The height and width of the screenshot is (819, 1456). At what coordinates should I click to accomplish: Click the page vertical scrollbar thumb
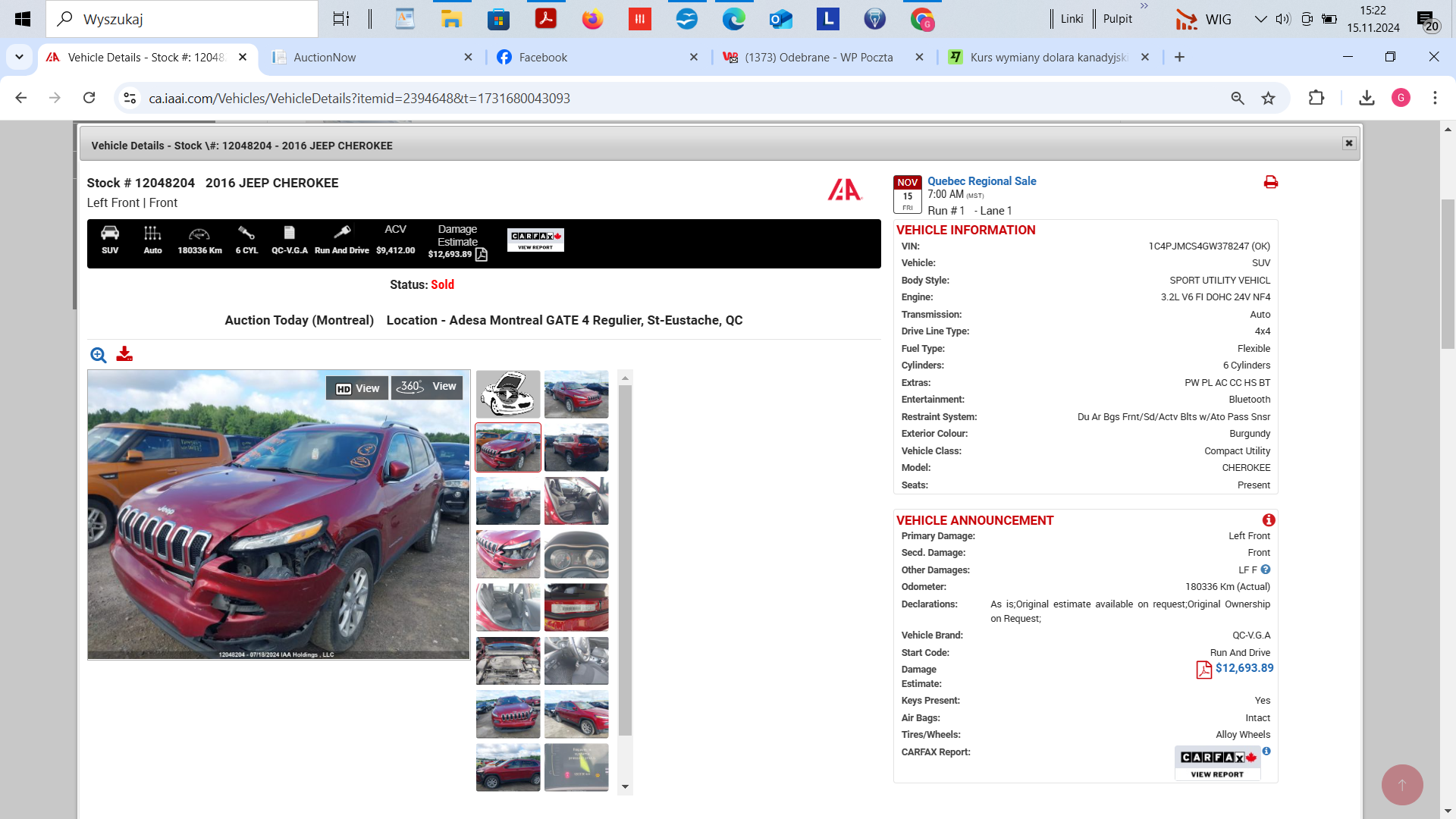(1448, 273)
